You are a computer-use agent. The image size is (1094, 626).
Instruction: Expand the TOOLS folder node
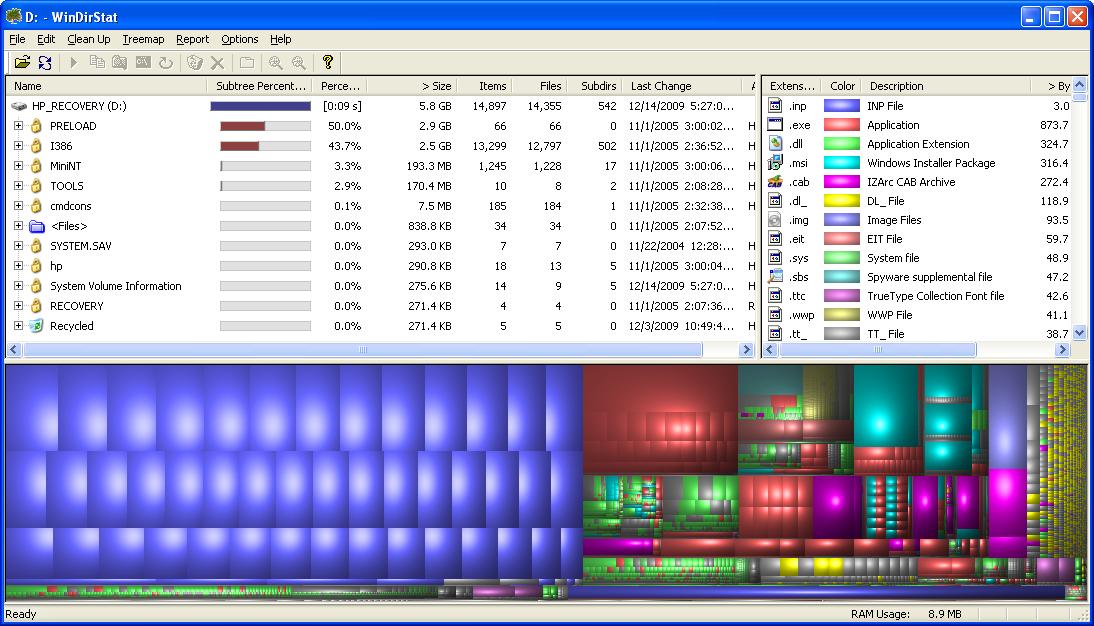tap(18, 186)
